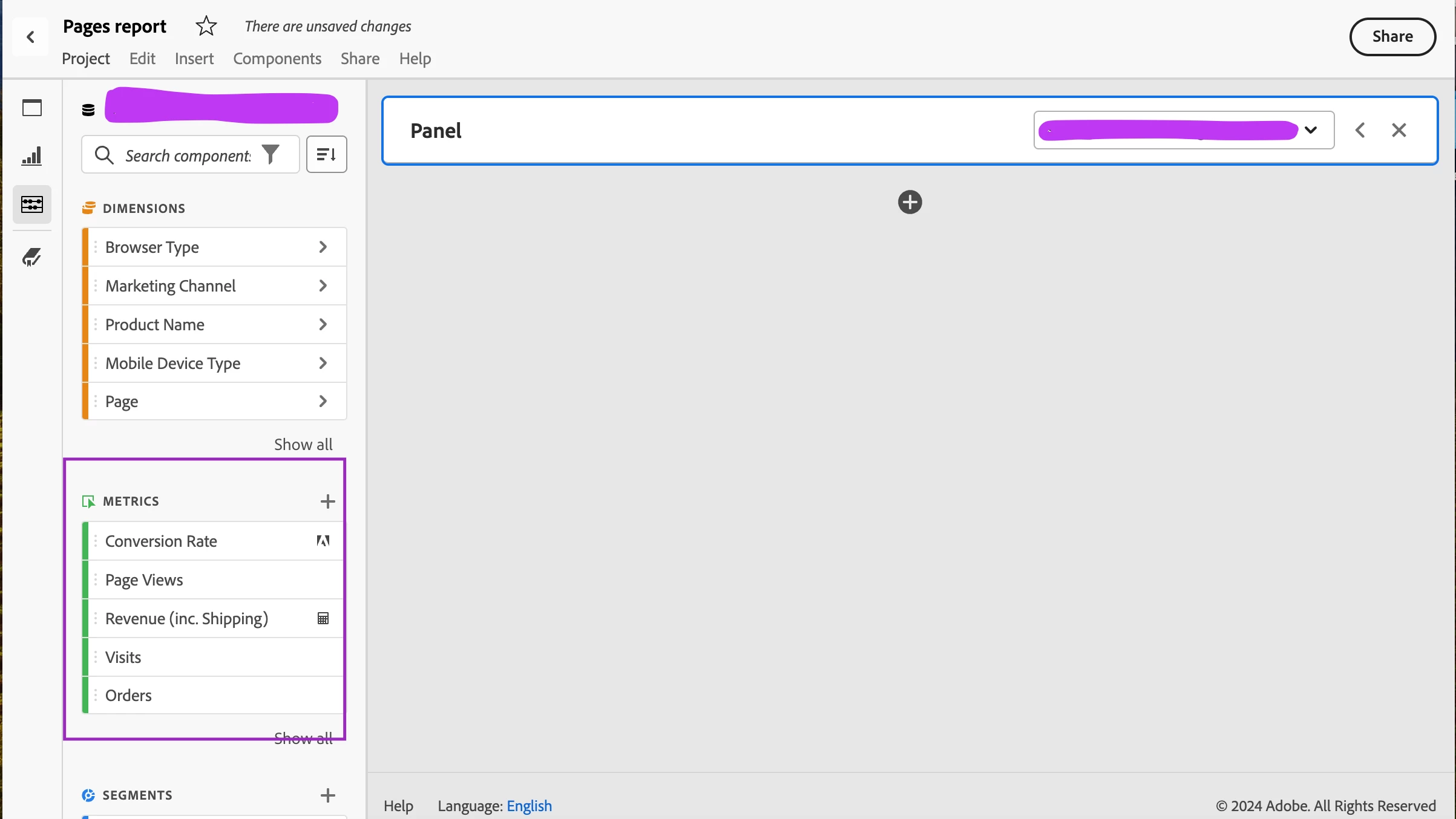Collapse the Panel with chevron arrow

point(1360,130)
